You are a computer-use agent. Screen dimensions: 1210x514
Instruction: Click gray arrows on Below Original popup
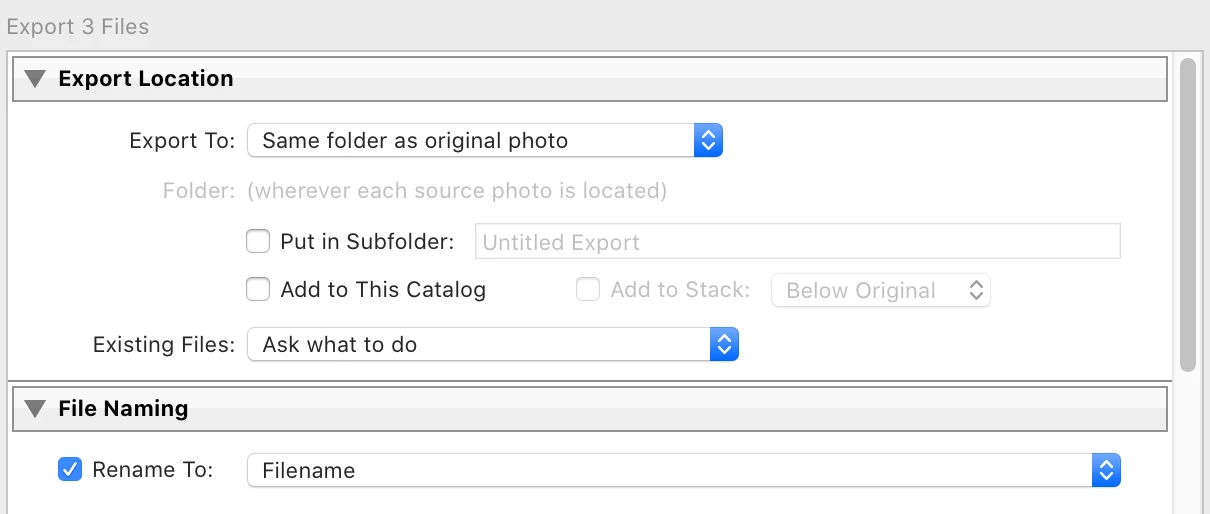977,291
